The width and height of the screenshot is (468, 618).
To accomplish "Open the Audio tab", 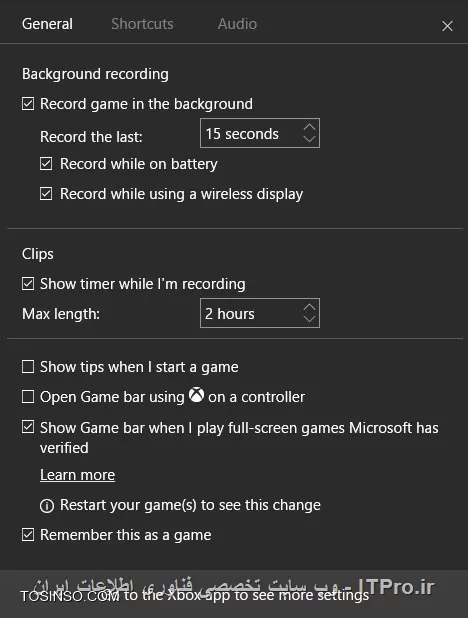I will pyautogui.click(x=237, y=24).
